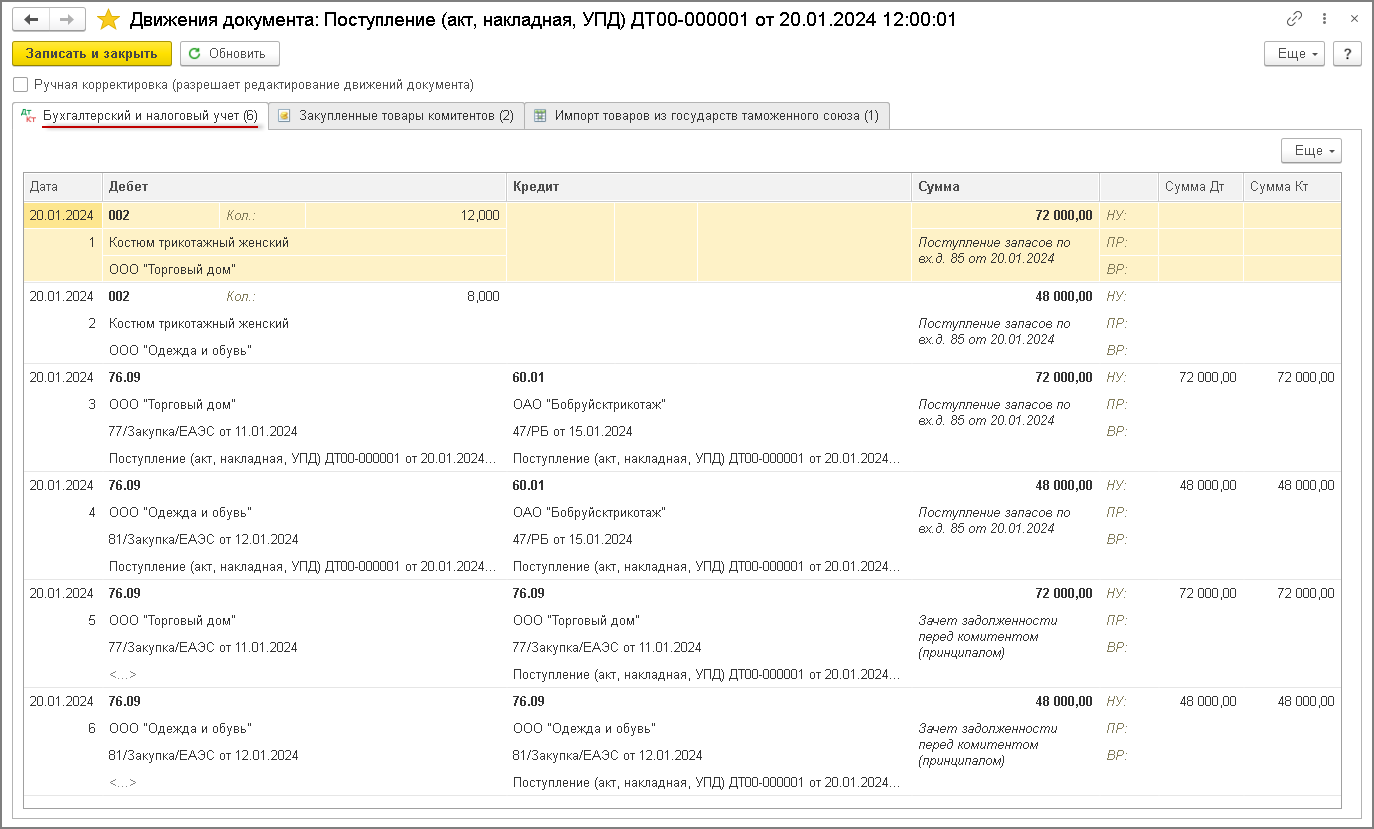Viewport: 1374px width, 829px height.
Task: Select Зачет задолженности description in entry 6
Action: [988, 744]
